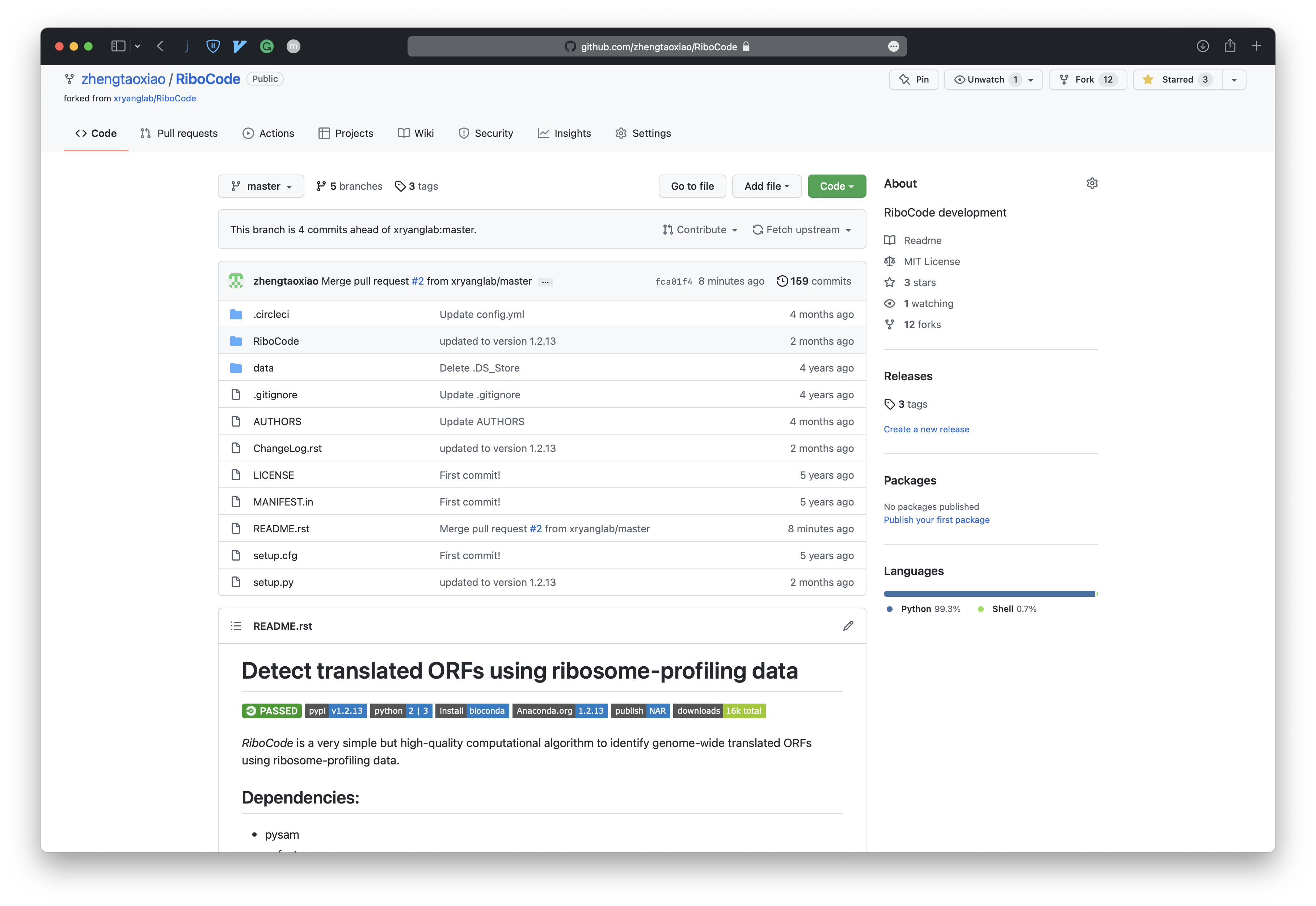1316x906 pixels.
Task: Click the About settings gear icon
Action: [1092, 183]
